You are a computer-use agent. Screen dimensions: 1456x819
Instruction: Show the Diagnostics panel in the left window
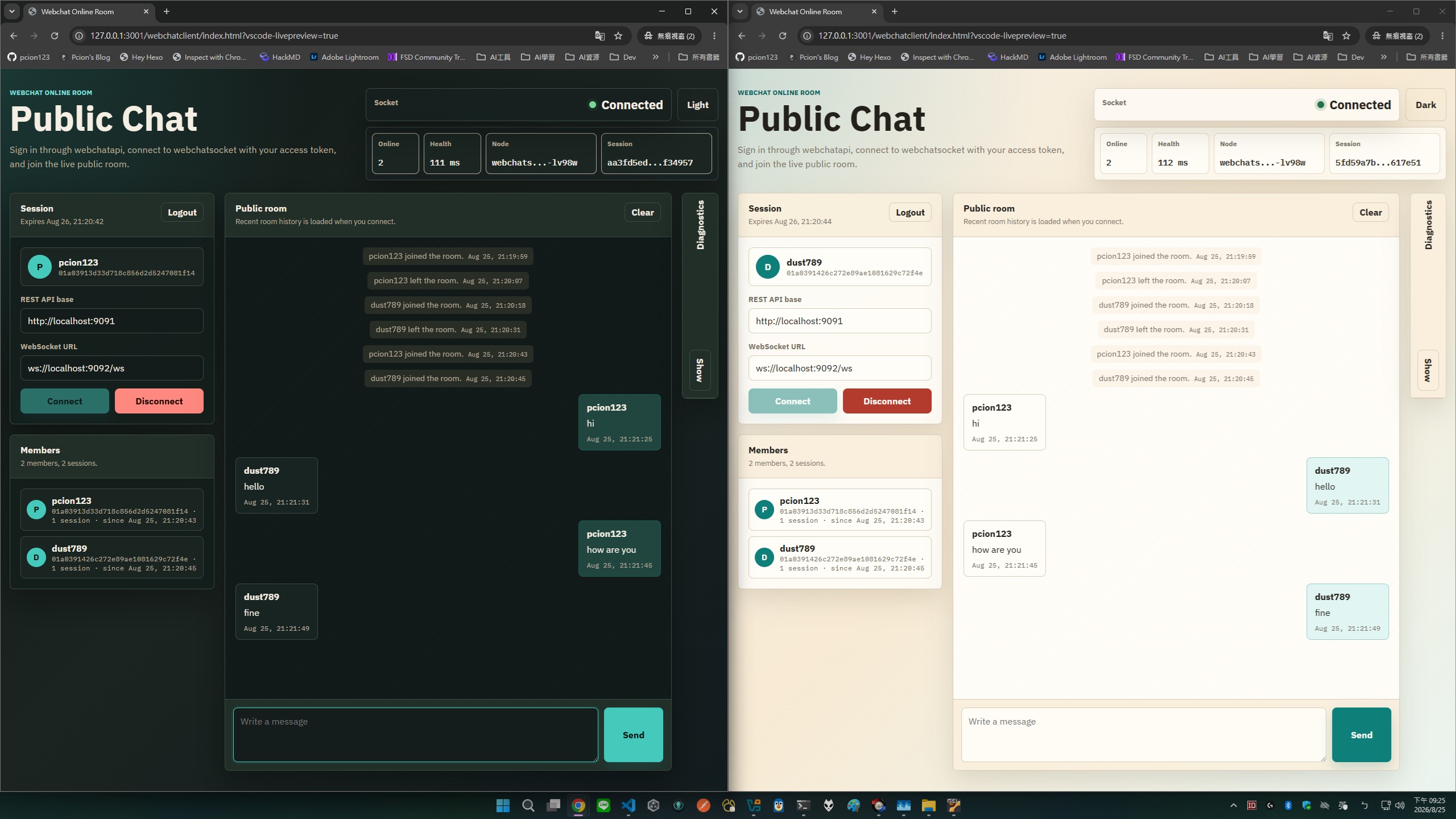coord(700,370)
